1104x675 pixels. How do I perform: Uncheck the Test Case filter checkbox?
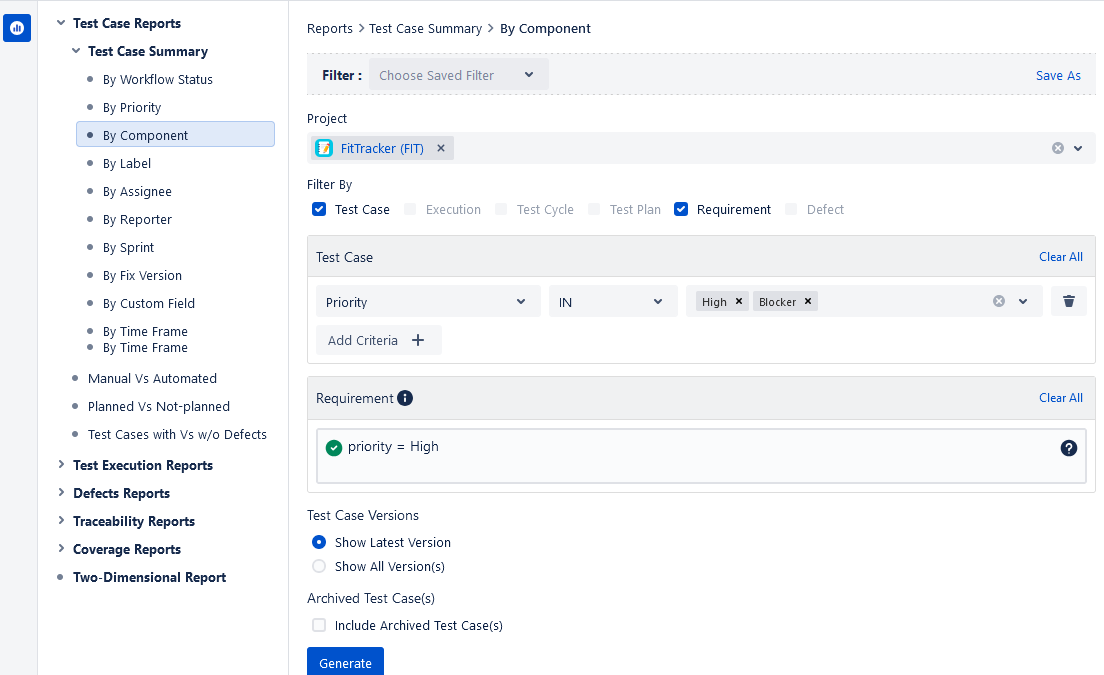click(319, 209)
